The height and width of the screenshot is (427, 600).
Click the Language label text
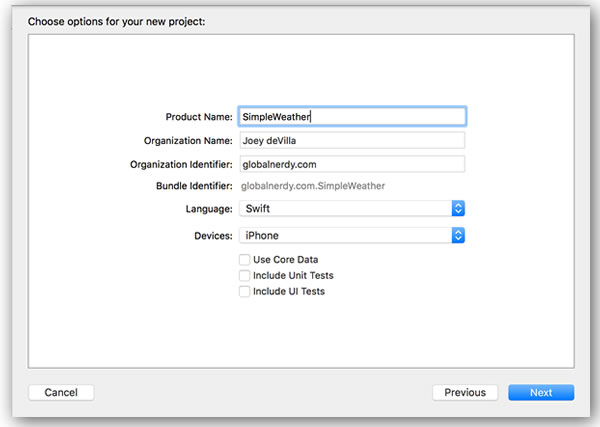click(x=209, y=209)
